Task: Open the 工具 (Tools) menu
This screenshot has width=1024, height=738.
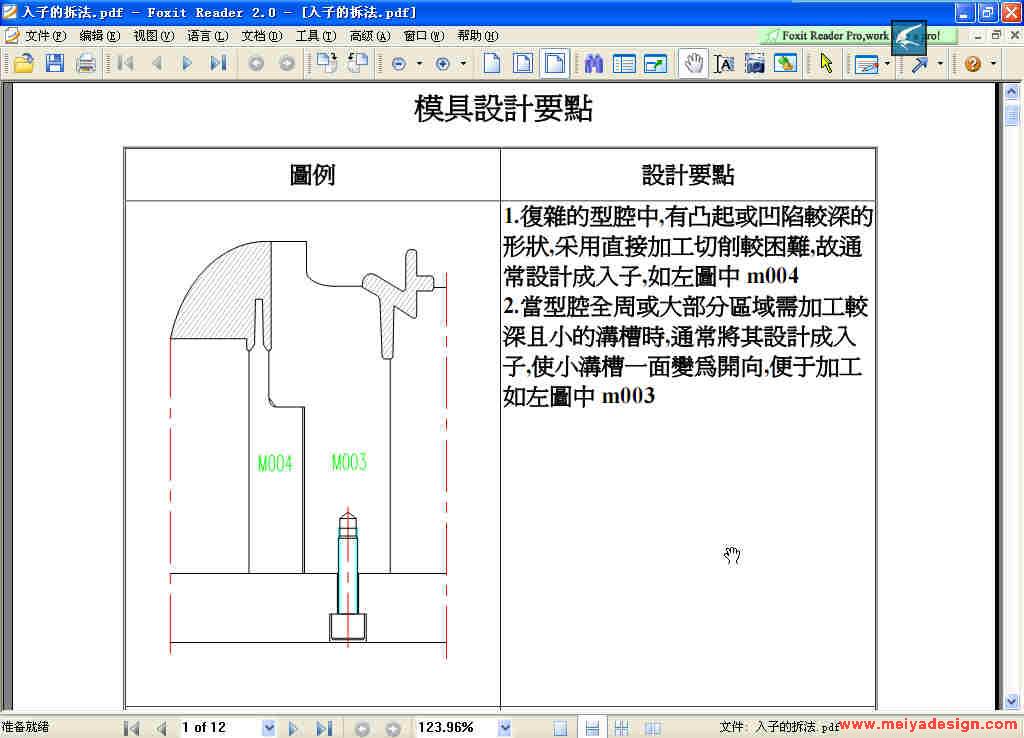Action: tap(315, 36)
